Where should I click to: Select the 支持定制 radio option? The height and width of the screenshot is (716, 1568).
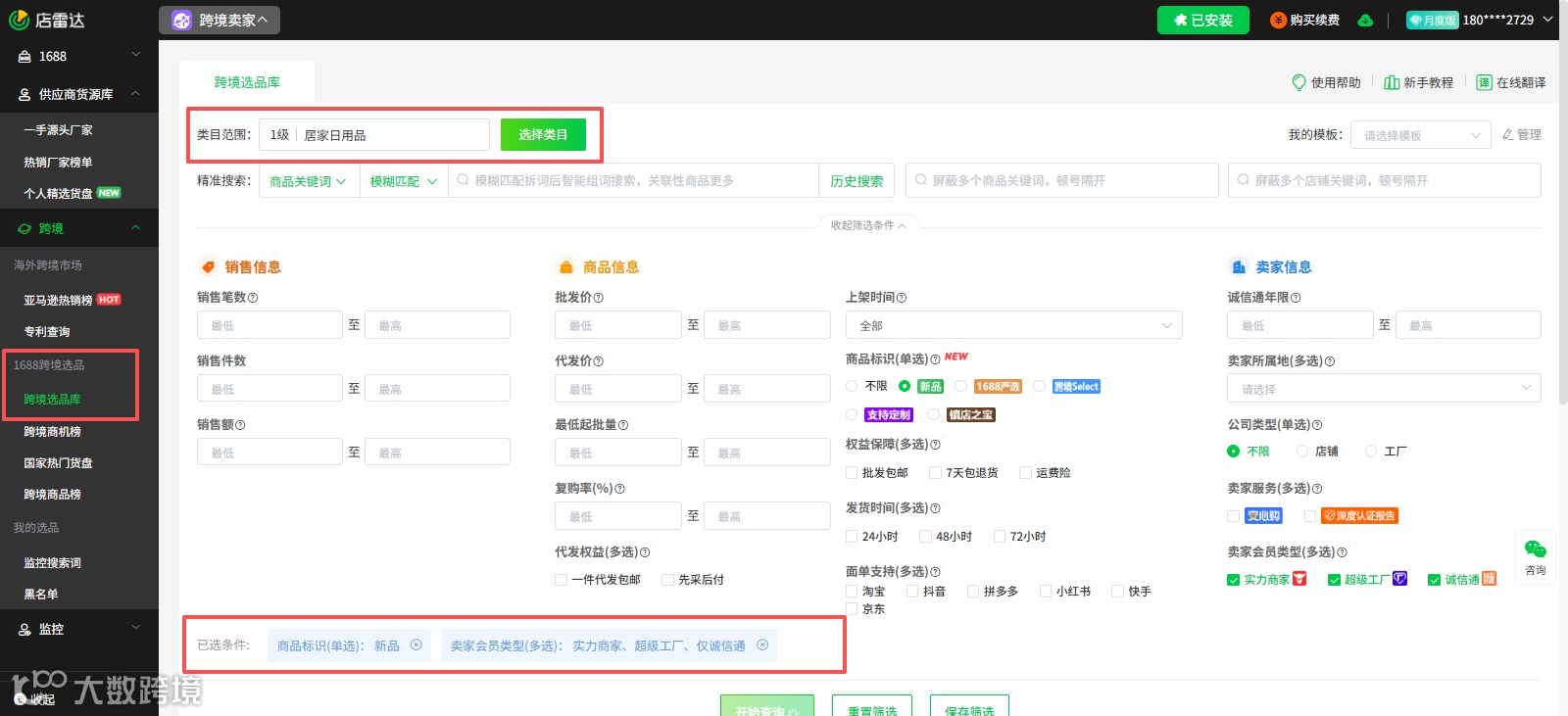point(852,414)
